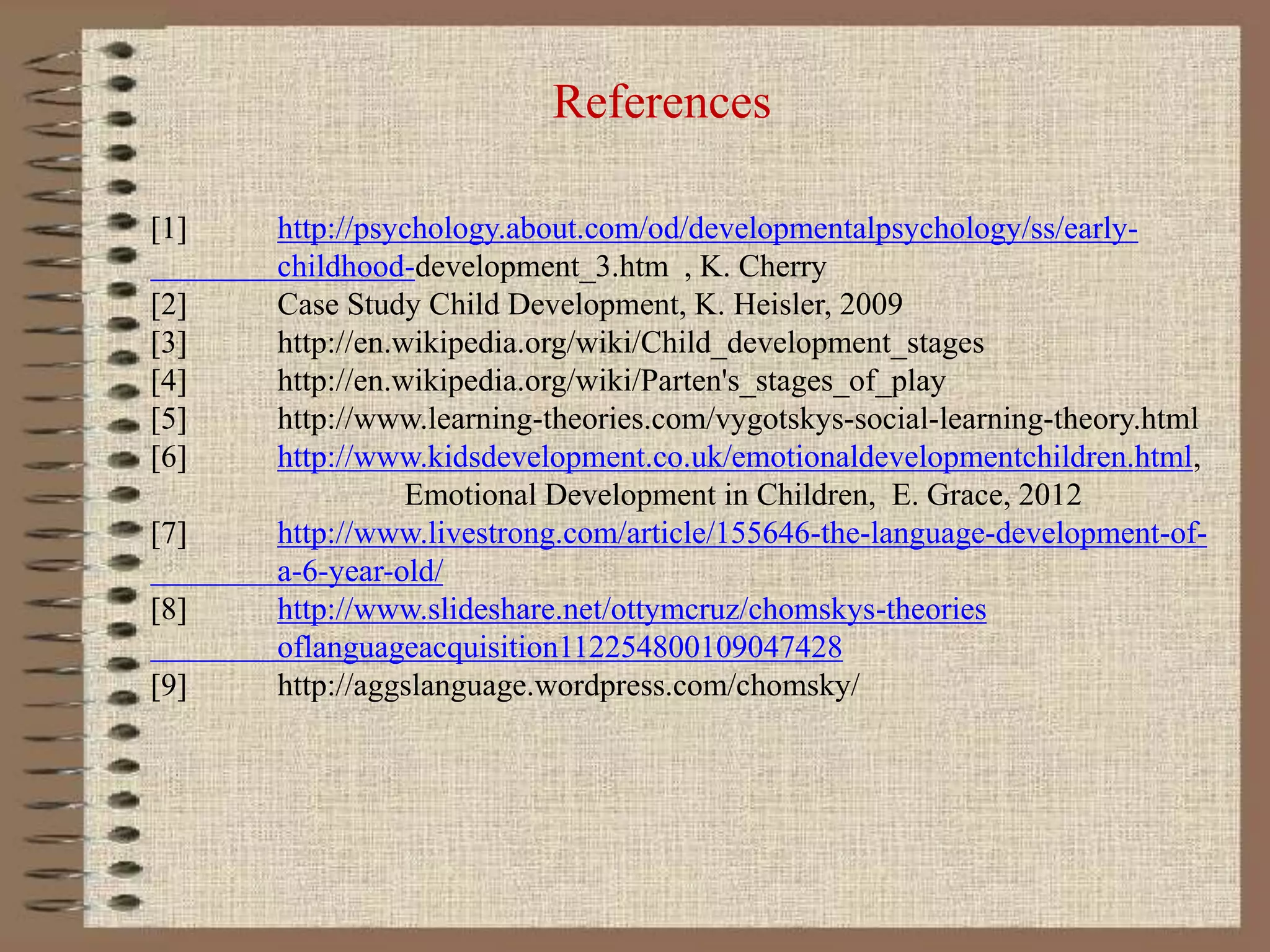Click reference number [5]
The image size is (1270, 952).
coord(169,420)
